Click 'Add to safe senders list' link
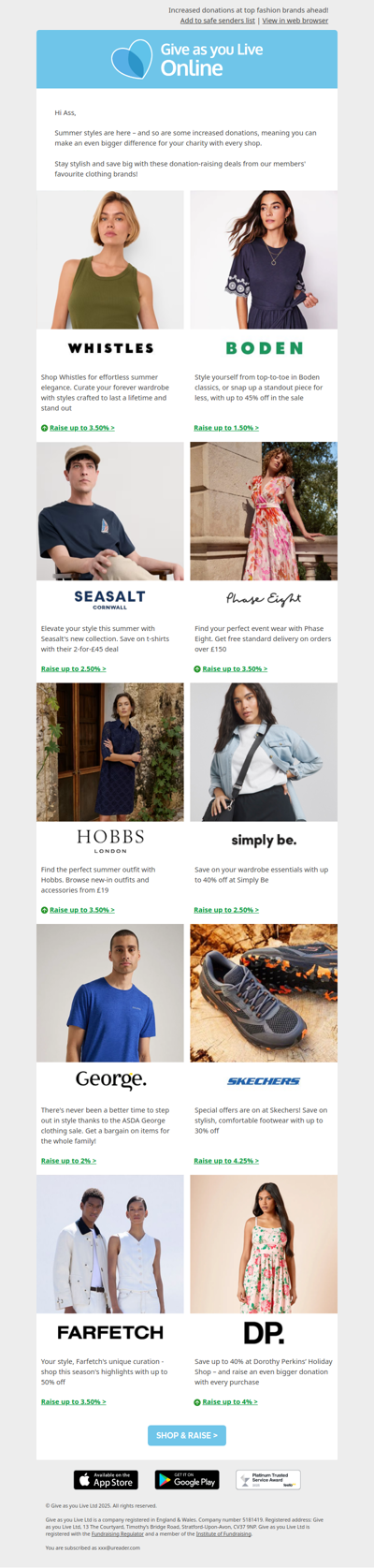The width and height of the screenshot is (374, 1568). 218,21
